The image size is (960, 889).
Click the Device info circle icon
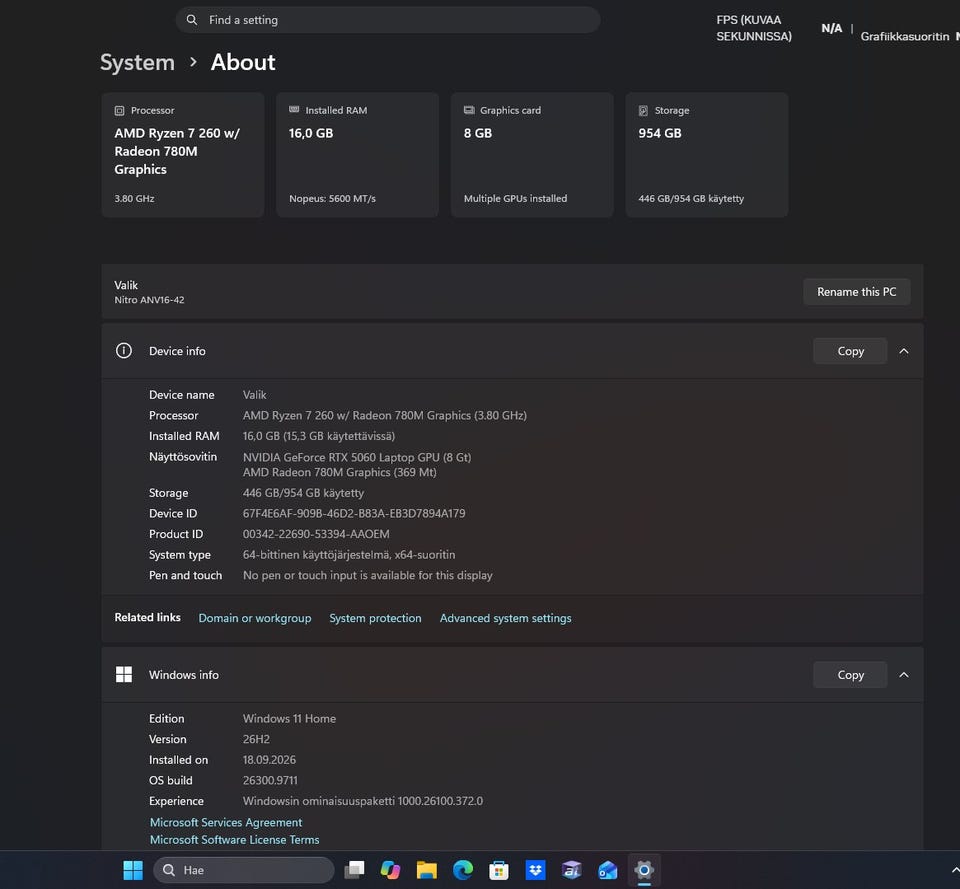click(124, 351)
